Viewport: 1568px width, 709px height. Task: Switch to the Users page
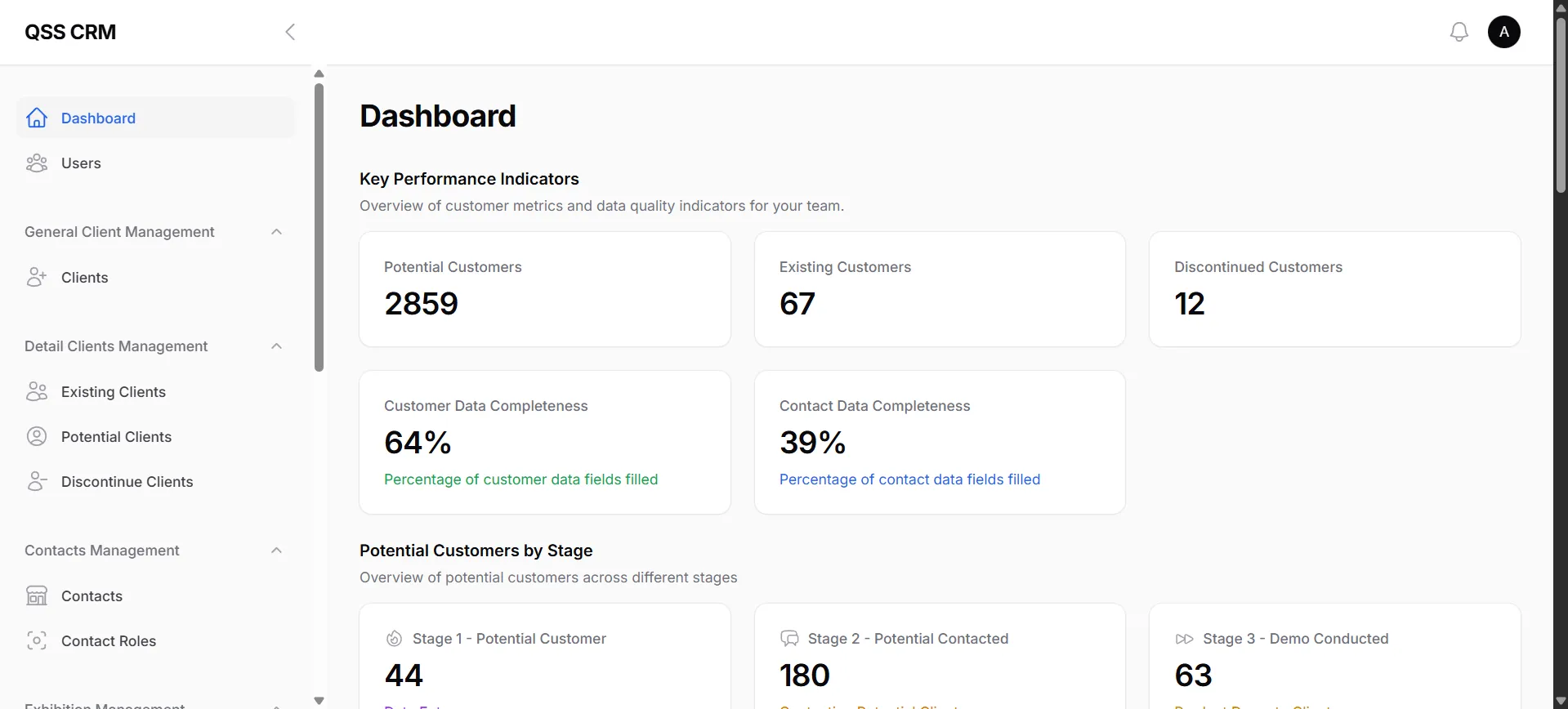click(82, 163)
